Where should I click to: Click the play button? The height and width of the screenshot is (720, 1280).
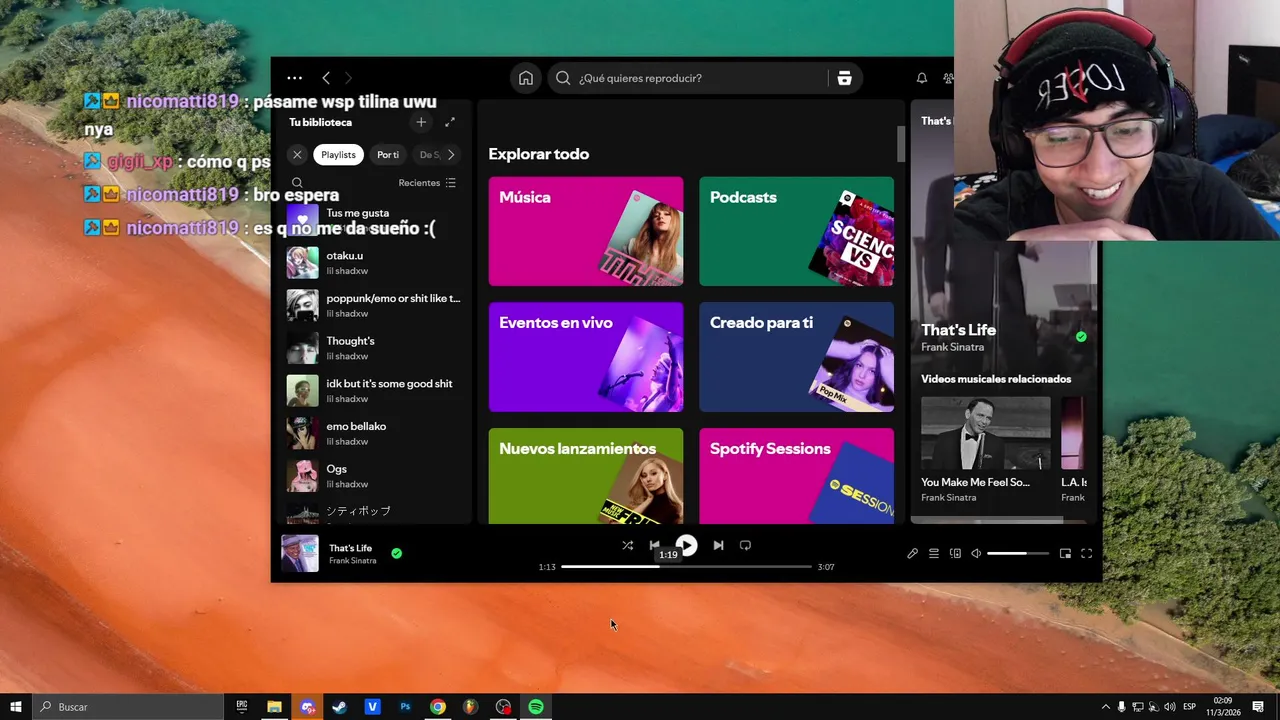click(x=686, y=545)
